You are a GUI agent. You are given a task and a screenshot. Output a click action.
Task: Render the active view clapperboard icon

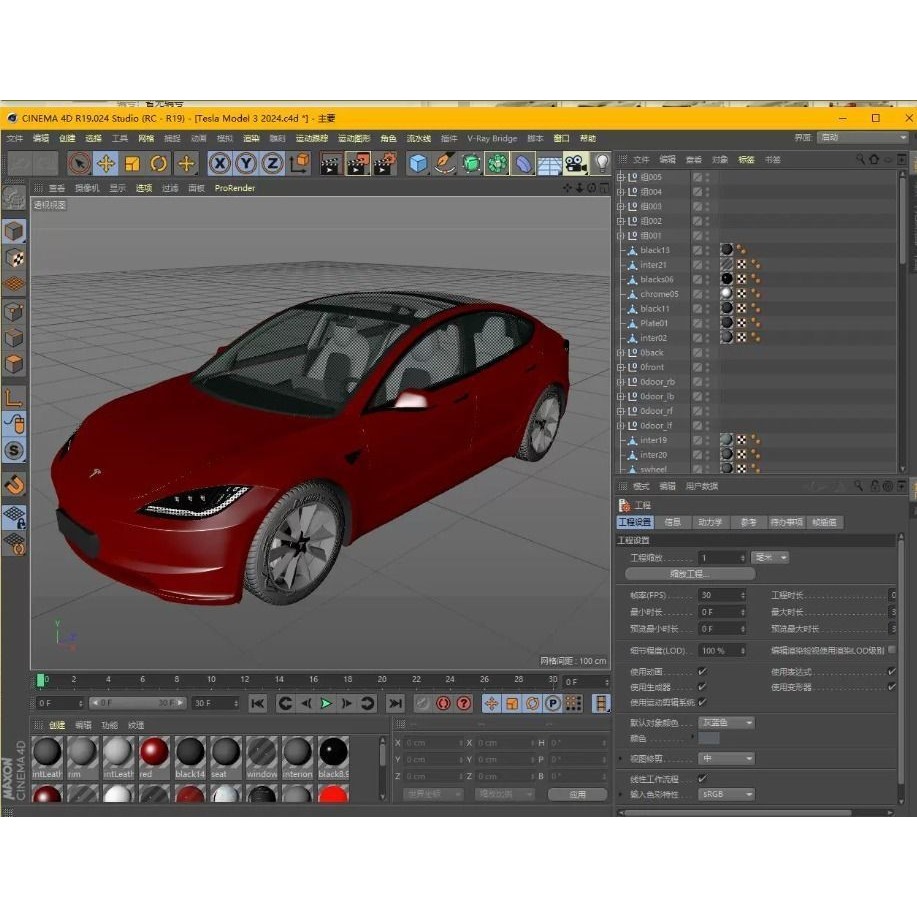330,164
